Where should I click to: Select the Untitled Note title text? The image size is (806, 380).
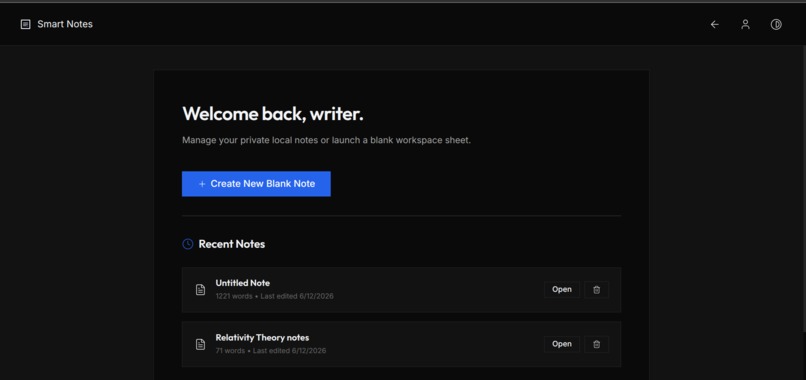[243, 283]
